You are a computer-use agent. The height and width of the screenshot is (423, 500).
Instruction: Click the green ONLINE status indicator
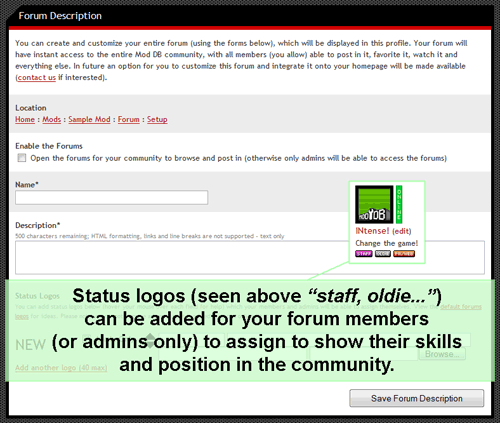399,204
